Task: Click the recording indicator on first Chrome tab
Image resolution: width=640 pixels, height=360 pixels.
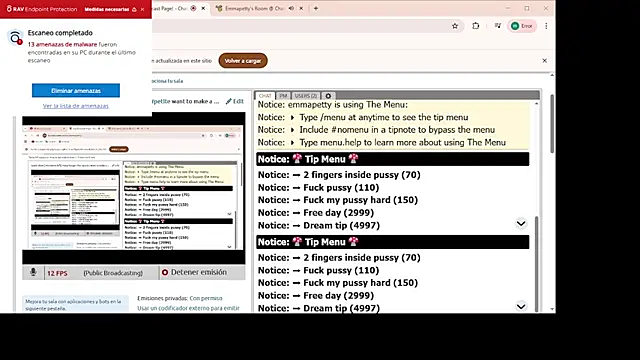Action: point(193,8)
